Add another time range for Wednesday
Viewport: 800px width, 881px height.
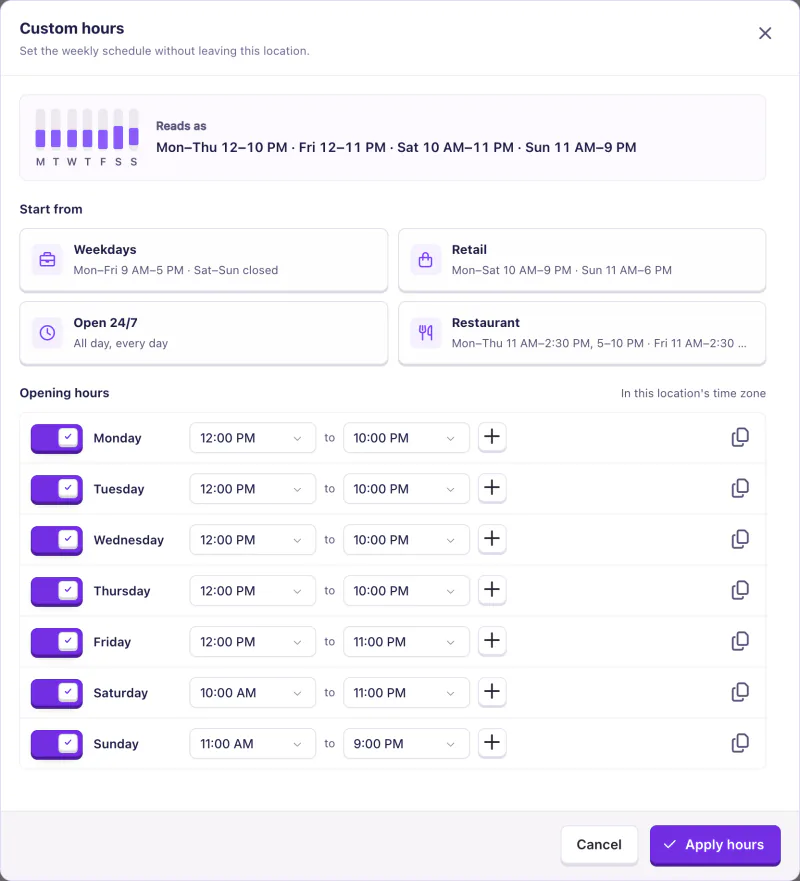click(x=492, y=539)
